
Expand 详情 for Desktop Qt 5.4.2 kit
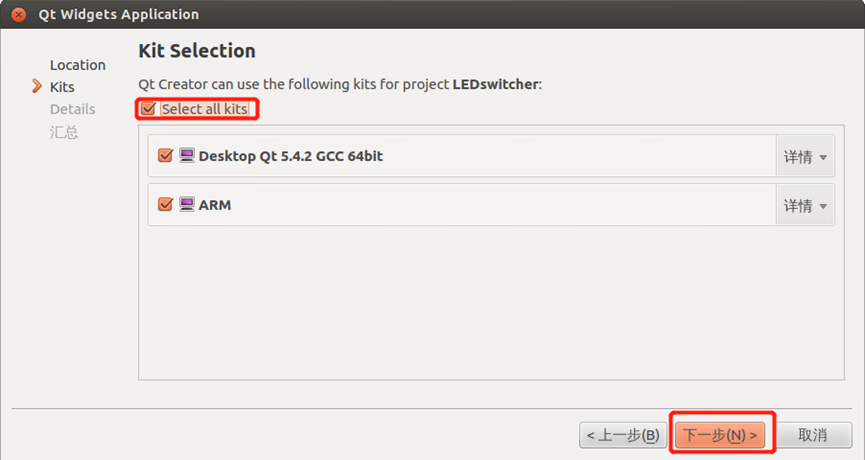(805, 157)
